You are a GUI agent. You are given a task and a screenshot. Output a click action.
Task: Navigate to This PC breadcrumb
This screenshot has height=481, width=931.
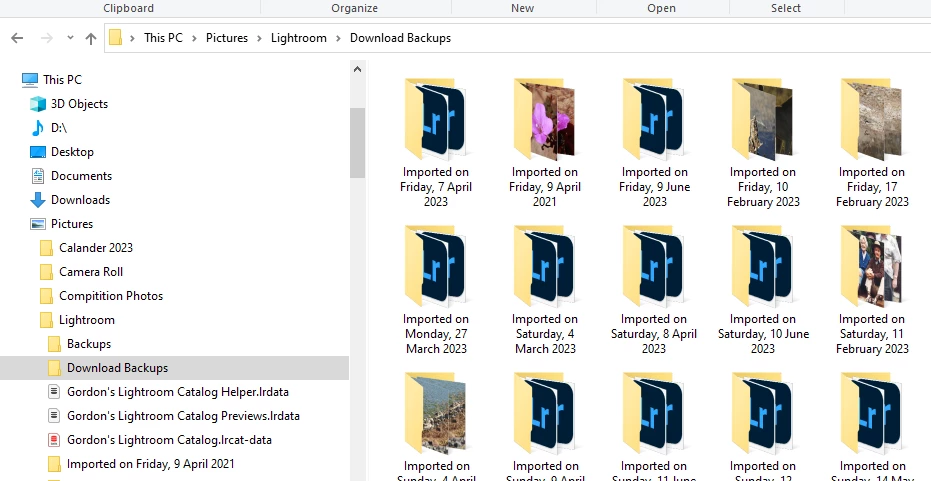pyautogui.click(x=163, y=38)
